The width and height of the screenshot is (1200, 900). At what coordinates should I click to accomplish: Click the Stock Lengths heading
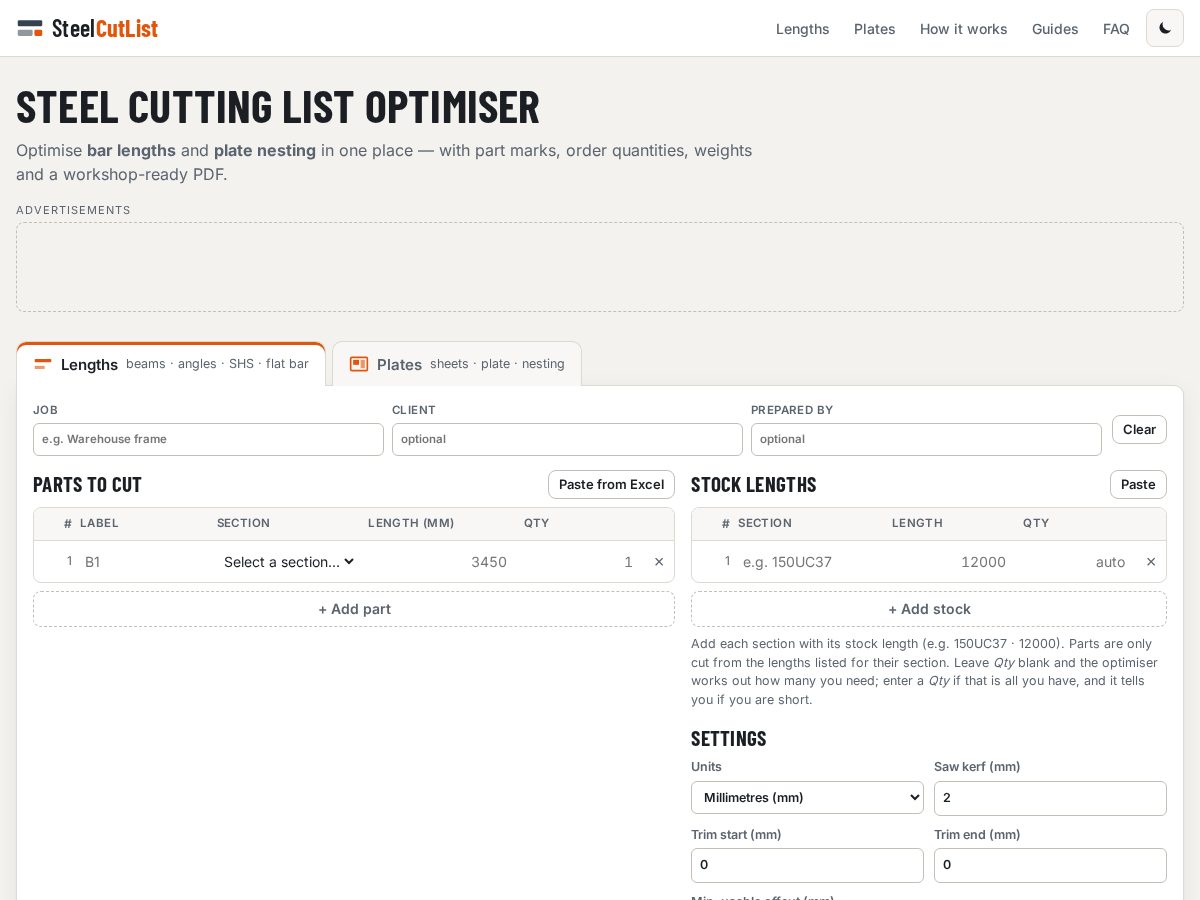[754, 484]
